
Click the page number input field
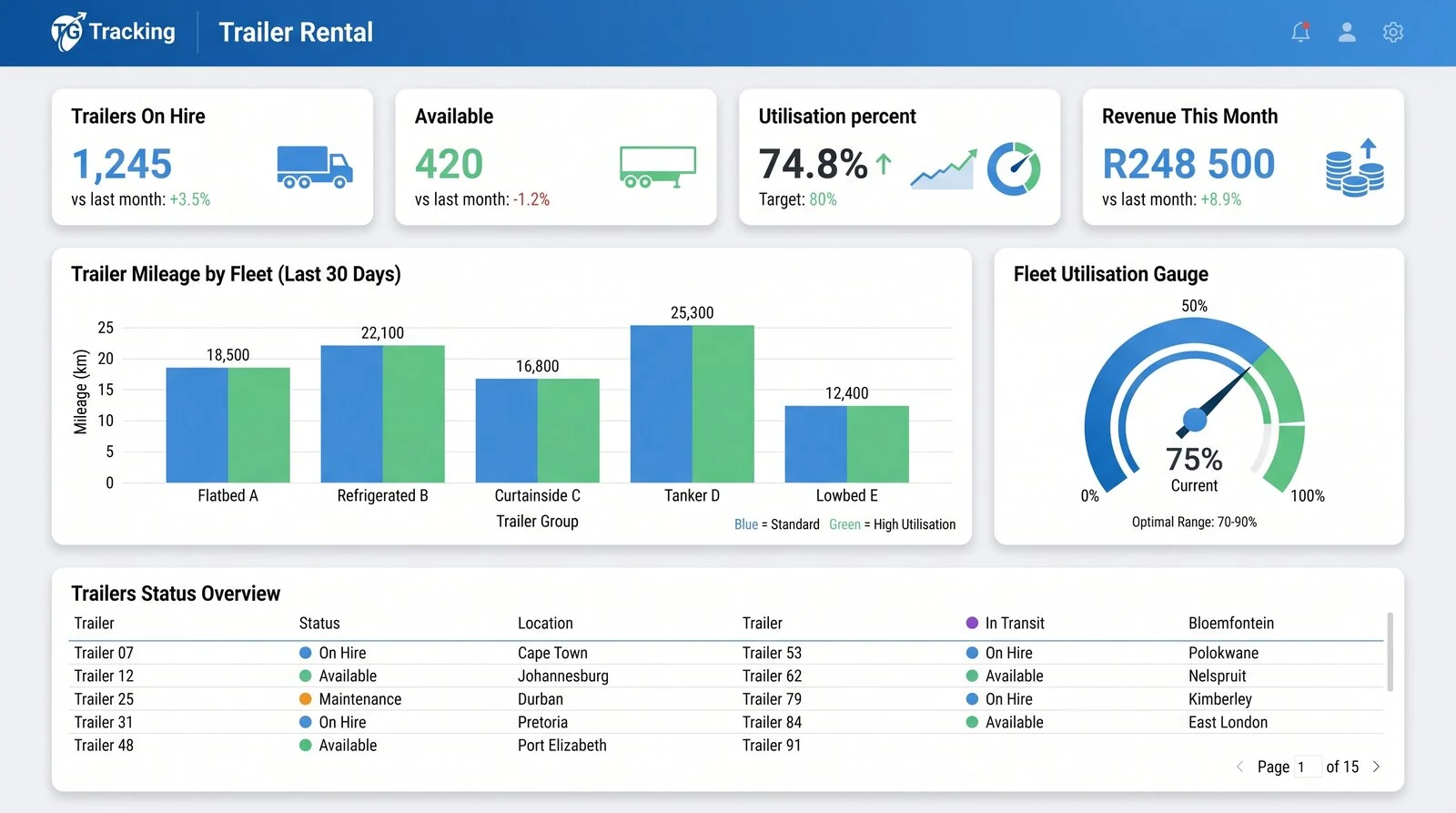(x=1308, y=767)
